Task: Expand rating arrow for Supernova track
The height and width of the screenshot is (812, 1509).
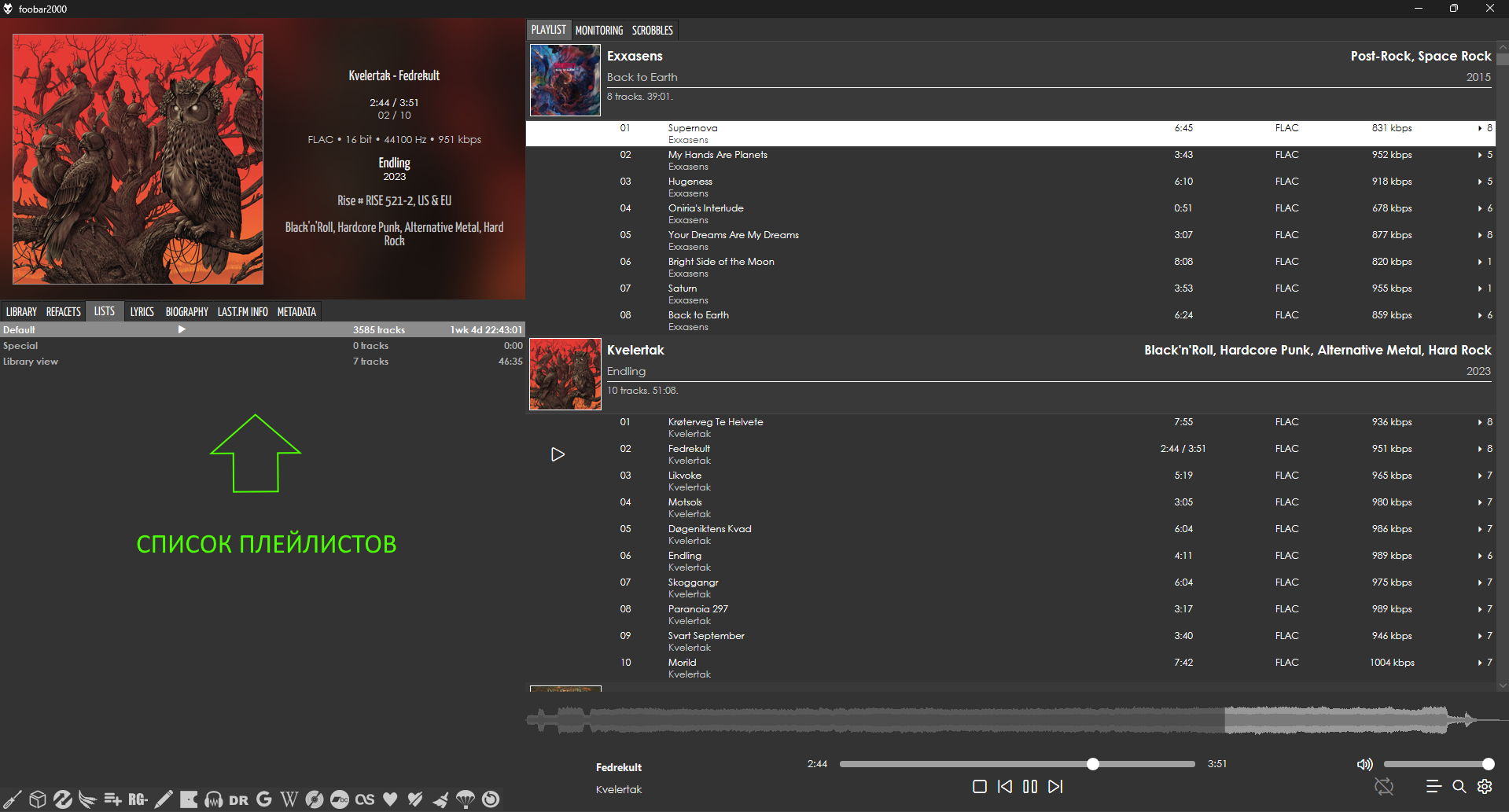Action: coord(1480,128)
